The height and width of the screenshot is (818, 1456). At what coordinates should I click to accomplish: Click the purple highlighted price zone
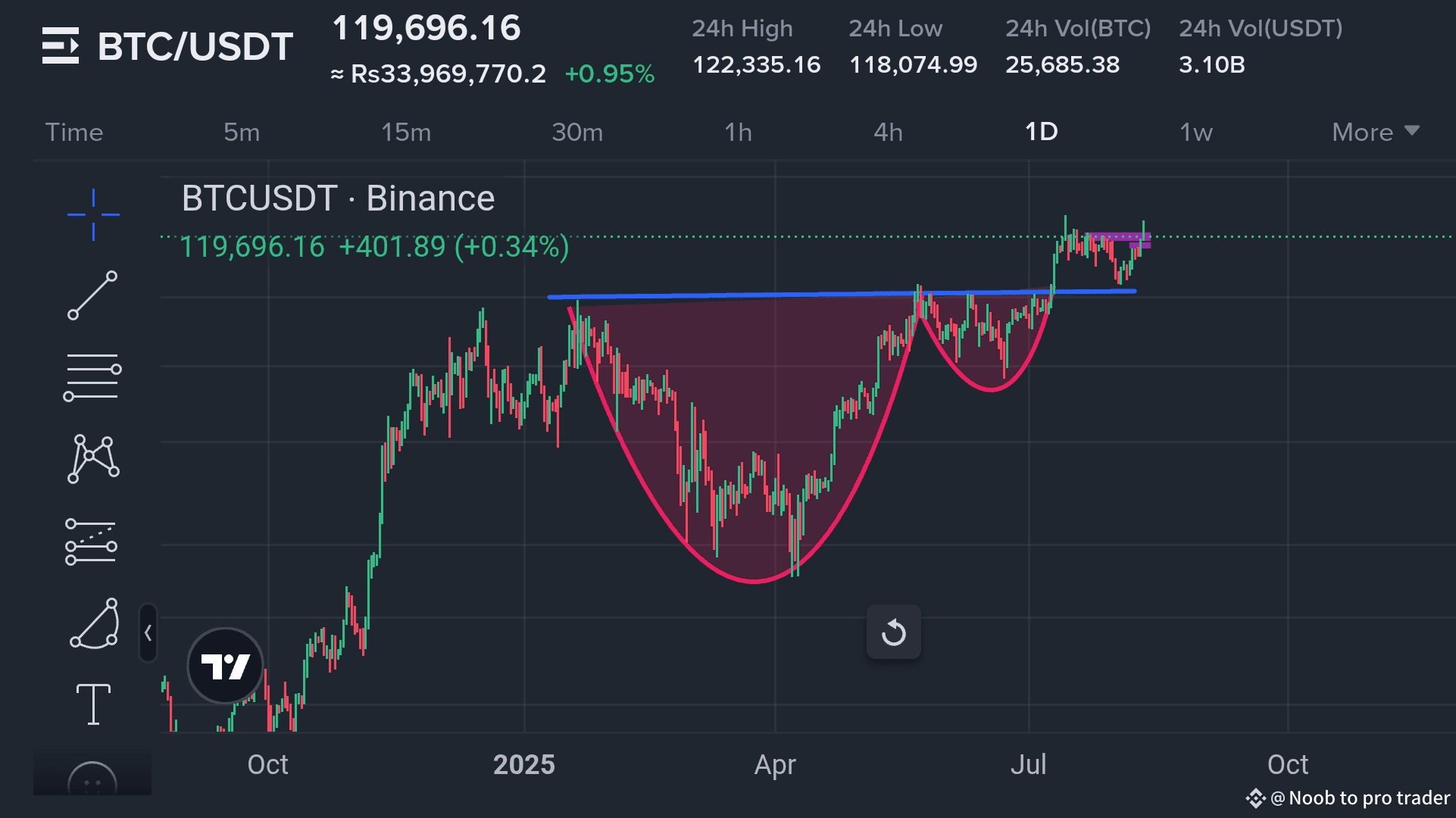(x=1121, y=238)
